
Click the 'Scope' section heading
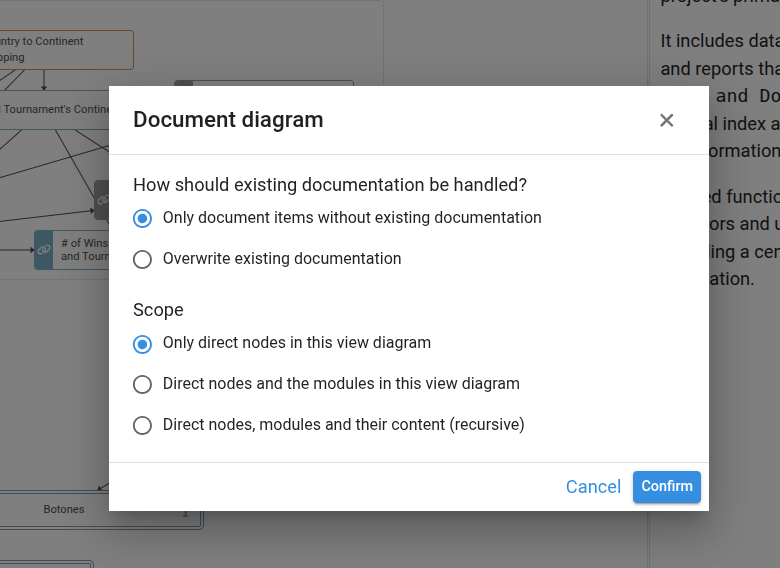[158, 310]
